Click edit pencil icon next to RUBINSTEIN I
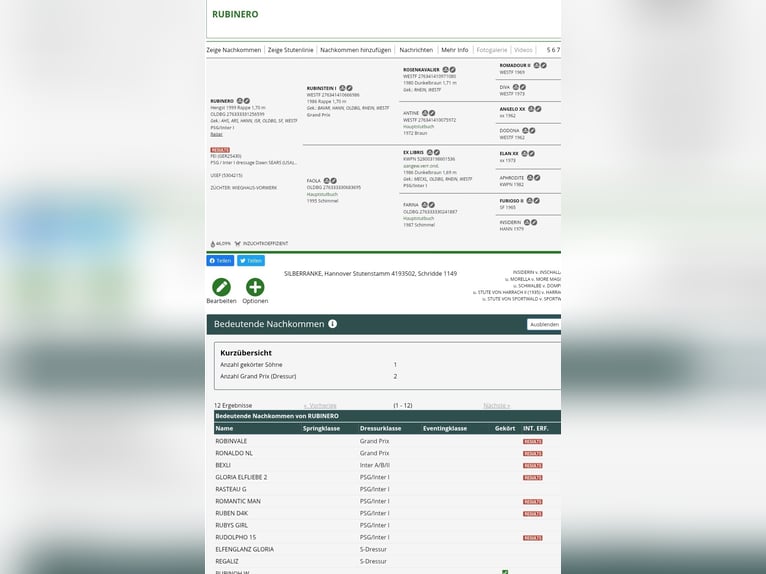766x574 pixels. [350, 88]
